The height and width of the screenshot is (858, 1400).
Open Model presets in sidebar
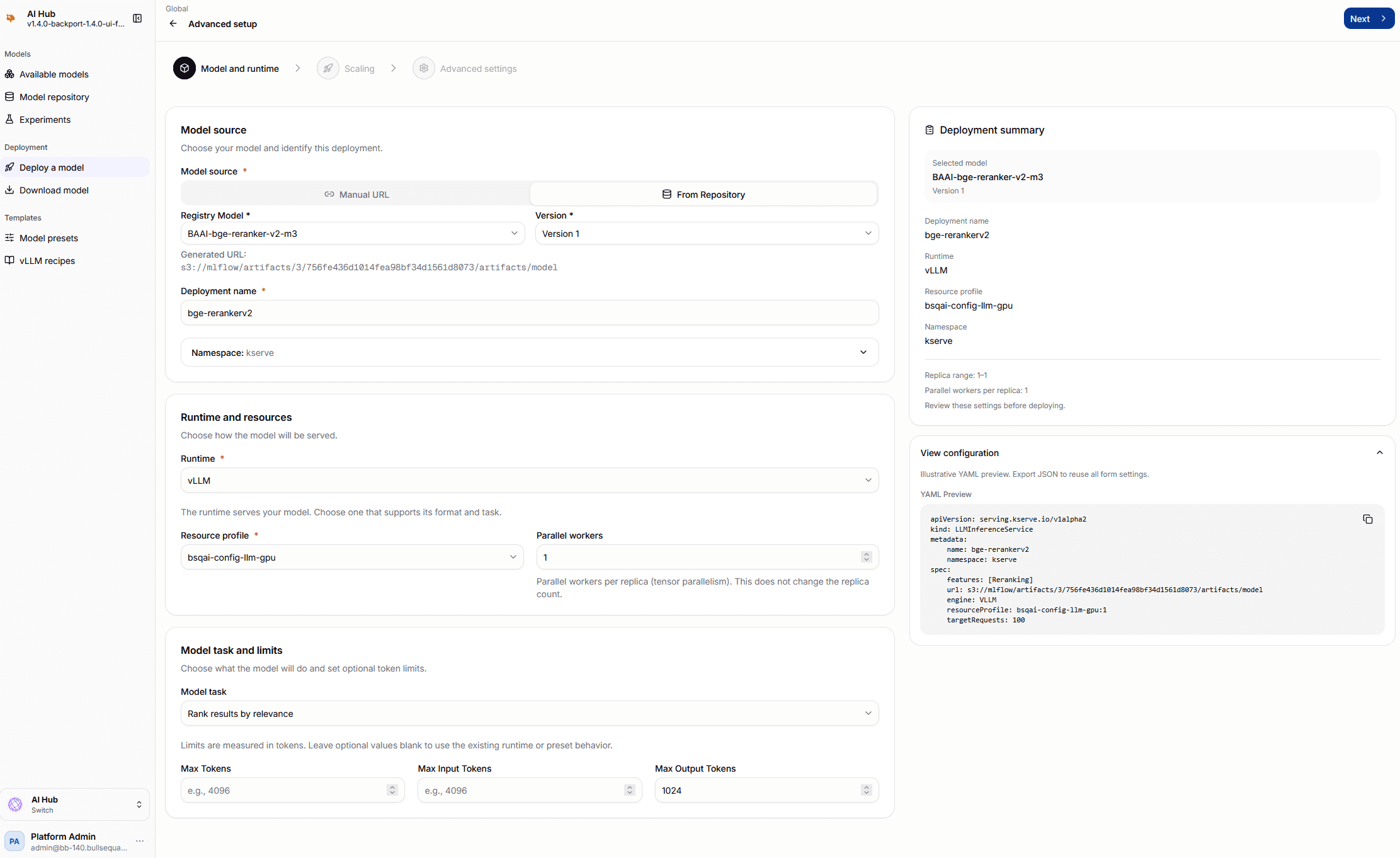(x=75, y=237)
